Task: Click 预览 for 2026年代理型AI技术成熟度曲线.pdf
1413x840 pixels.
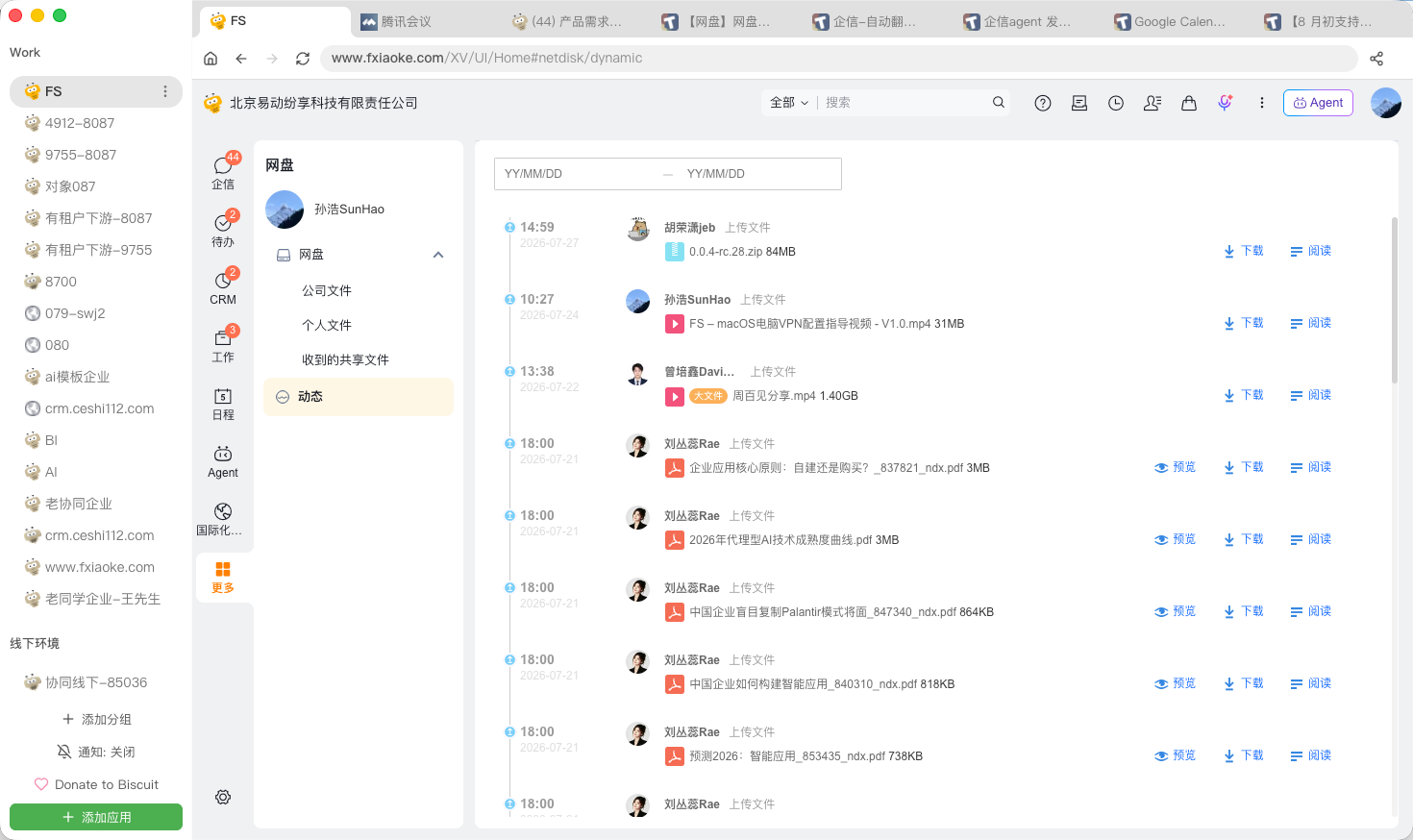Action: point(1175,539)
